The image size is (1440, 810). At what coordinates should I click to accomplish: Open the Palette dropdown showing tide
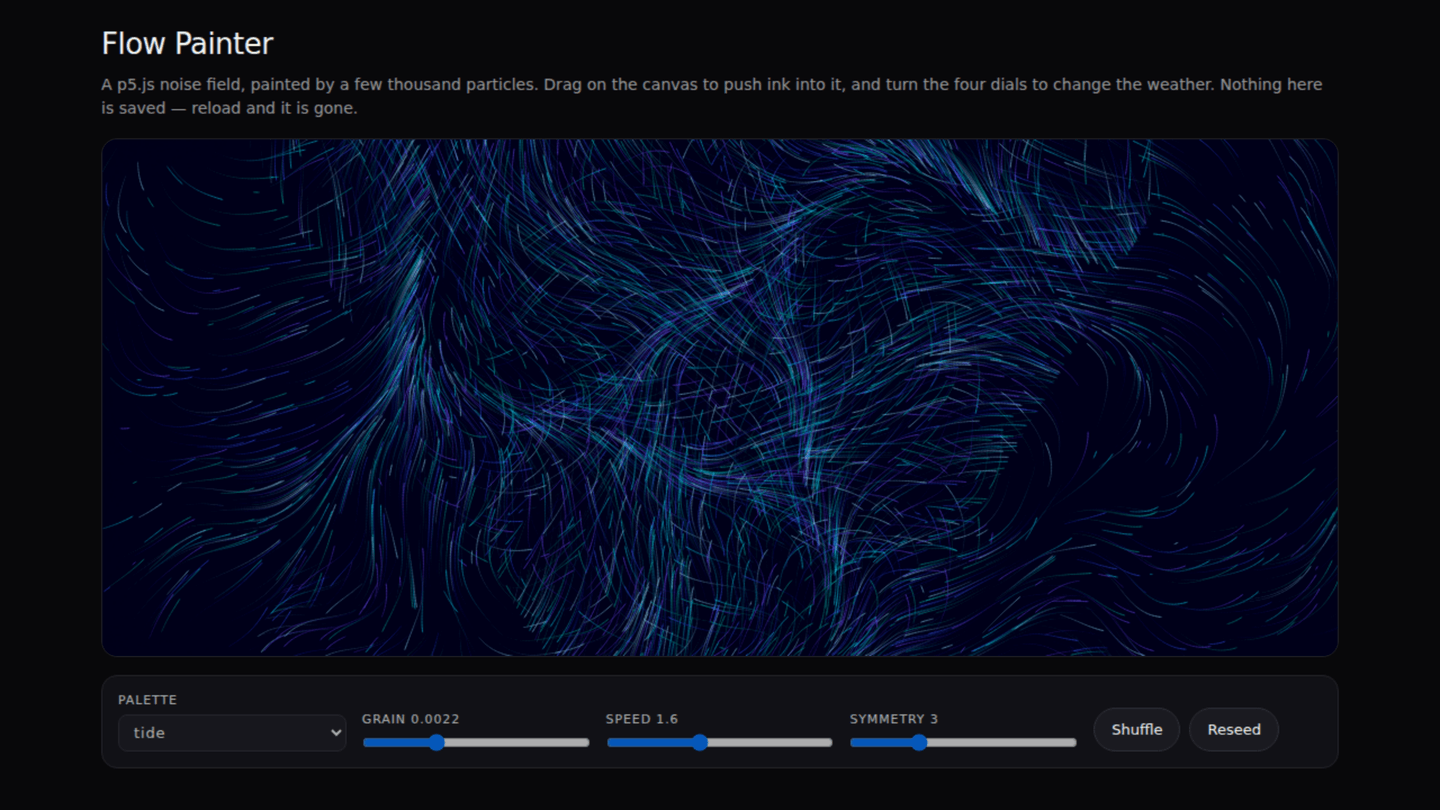click(232, 732)
